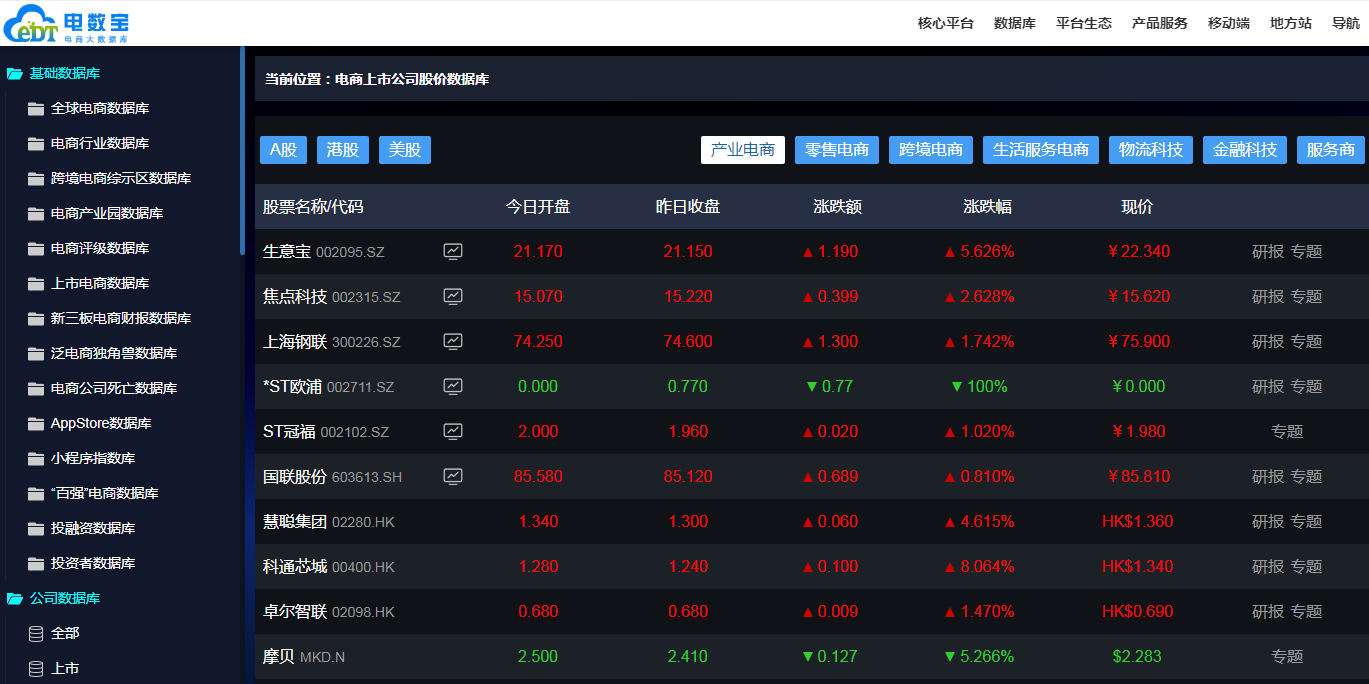
Task: Open the 地方站 navigation item
Action: click(1291, 23)
